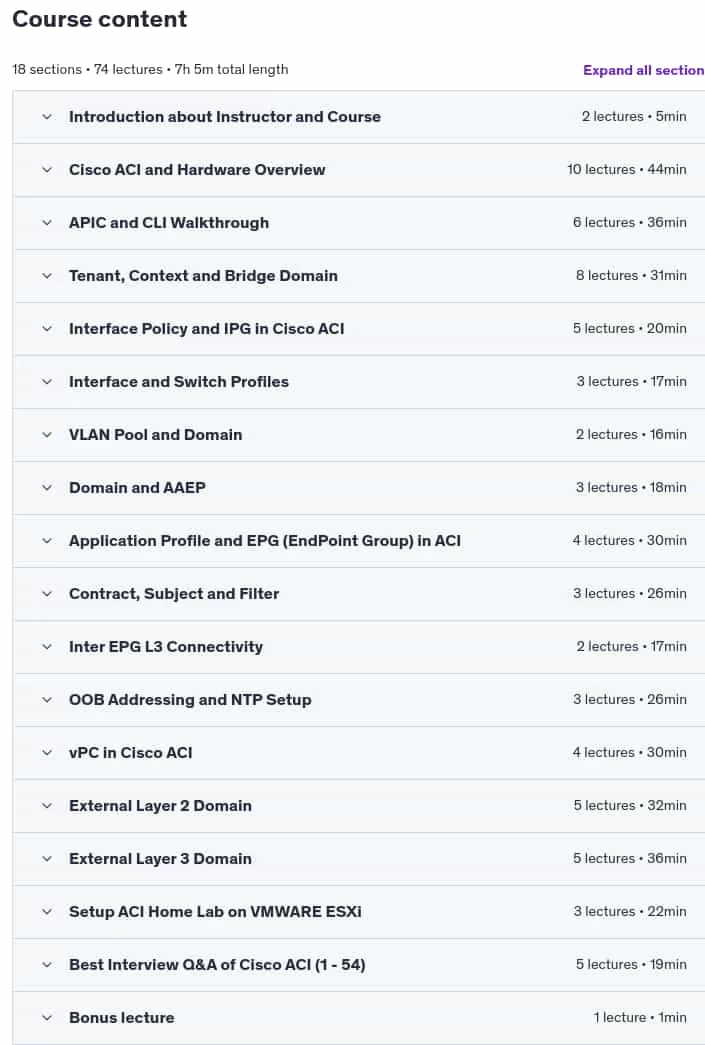
Task: Expand the Domain and AAEP chevron
Action: [47, 488]
